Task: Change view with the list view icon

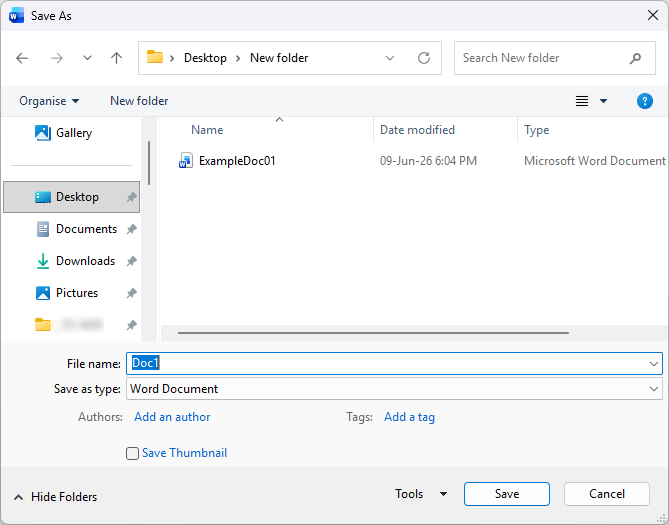Action: click(582, 101)
